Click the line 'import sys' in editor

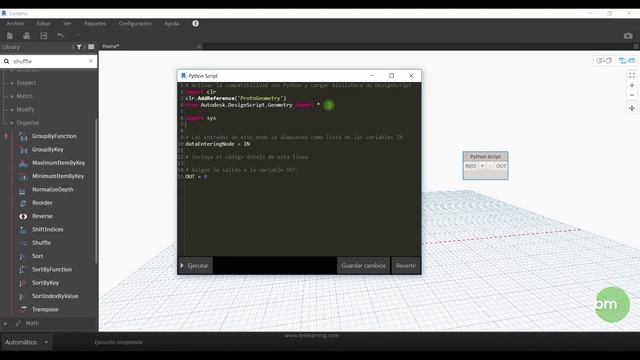point(200,118)
